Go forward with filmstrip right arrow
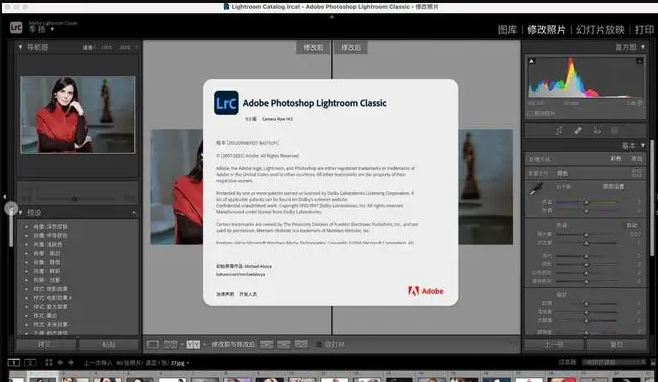Screen dimensions: 658x382 [x=70, y=363]
